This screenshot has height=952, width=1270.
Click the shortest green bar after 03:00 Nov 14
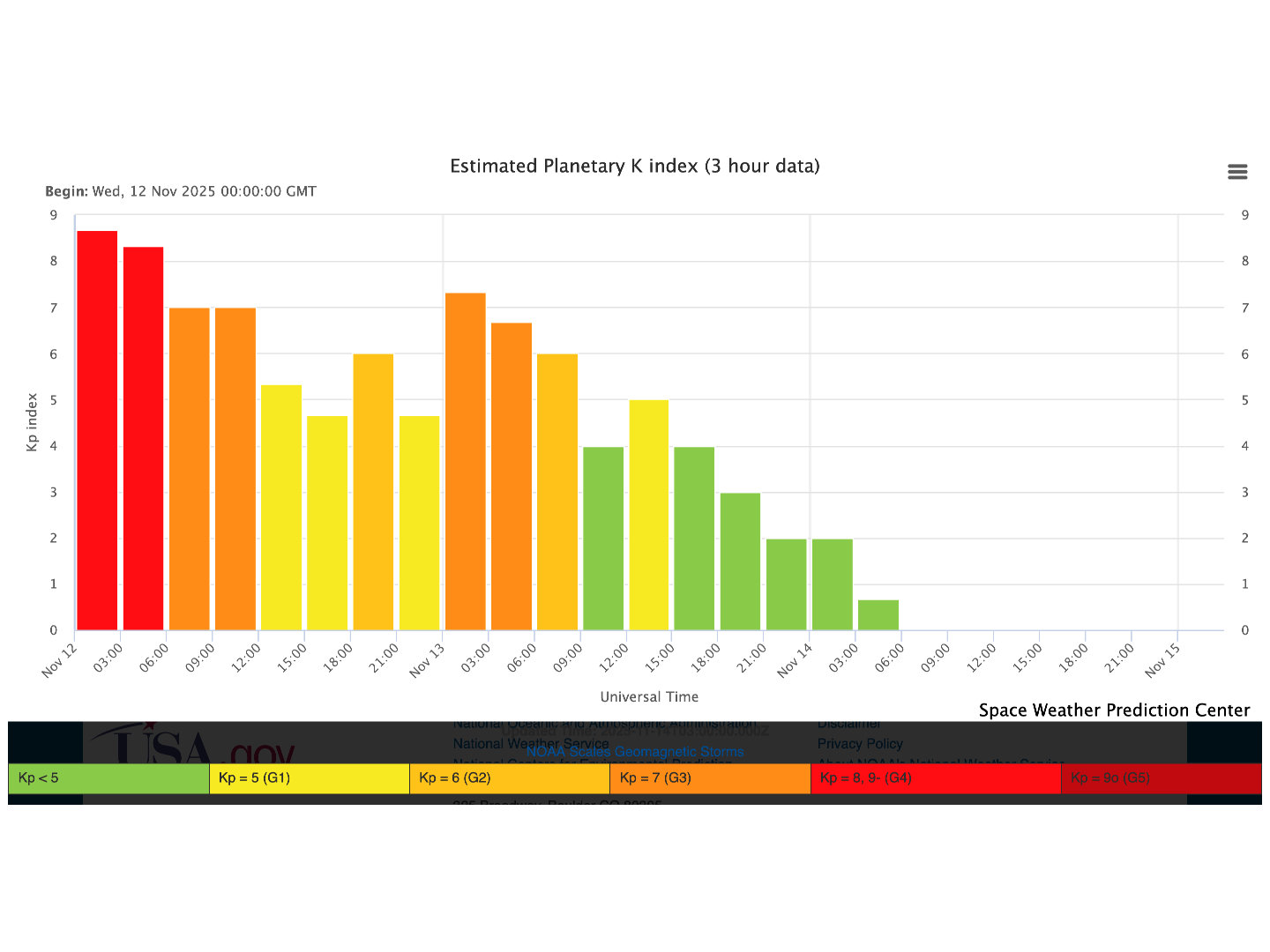878,615
